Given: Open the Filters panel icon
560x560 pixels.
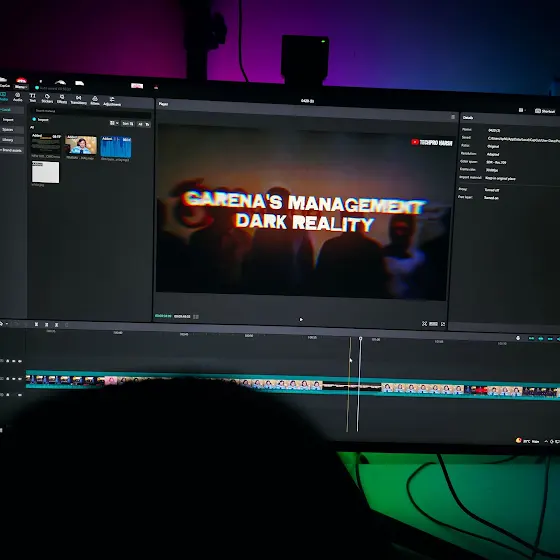Looking at the screenshot, I should [95, 100].
